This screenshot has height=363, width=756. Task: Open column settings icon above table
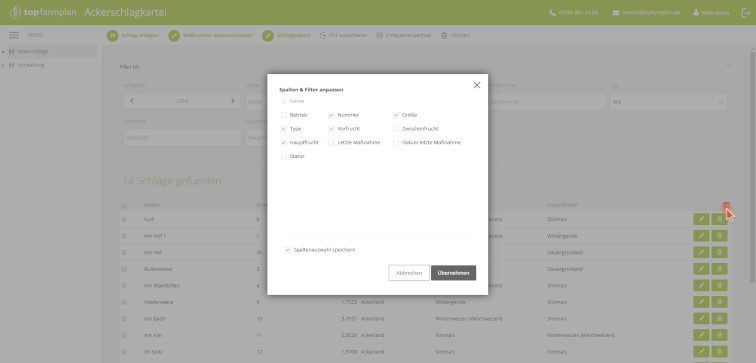point(726,206)
